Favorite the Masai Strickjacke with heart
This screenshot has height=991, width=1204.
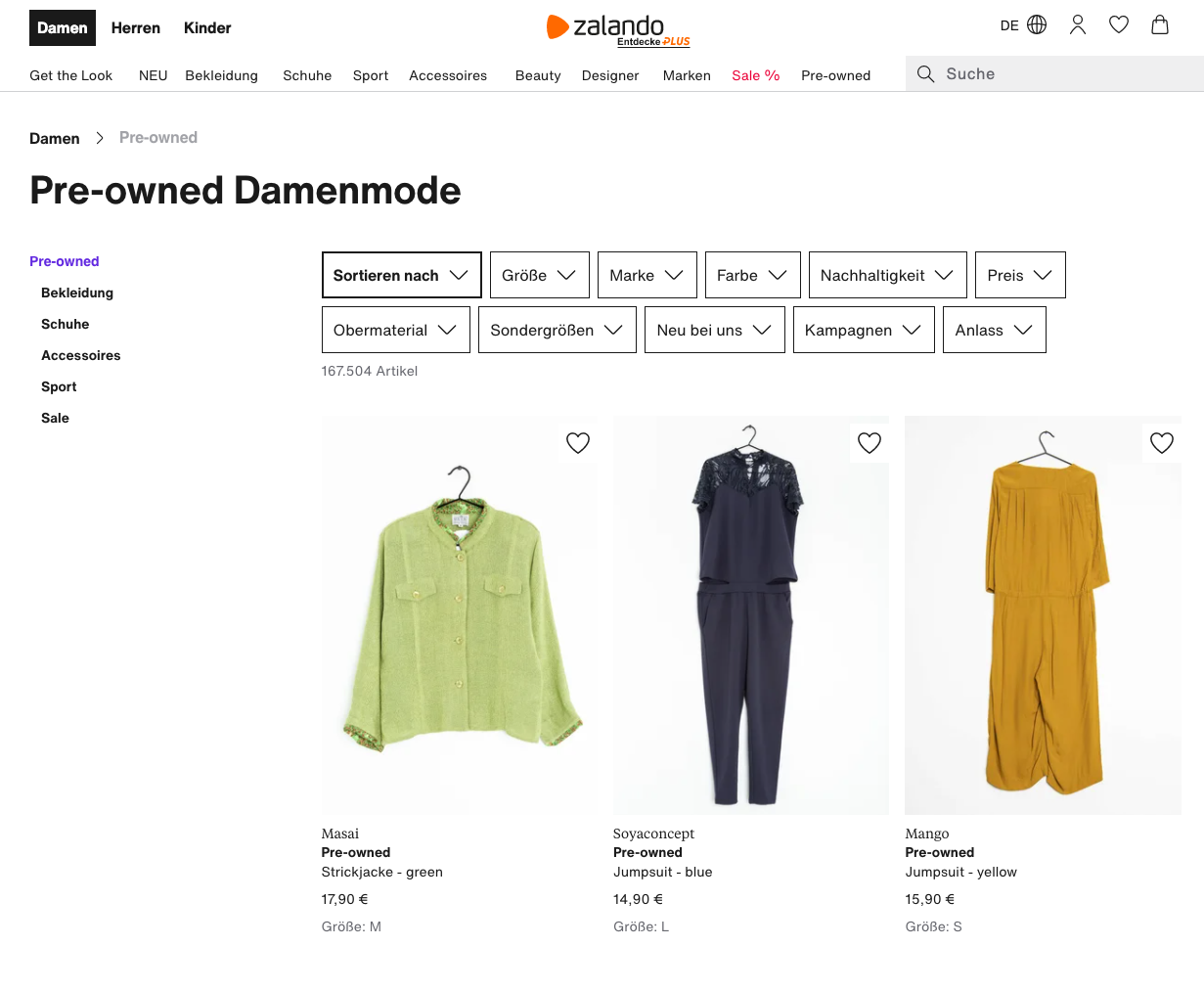[x=578, y=442]
